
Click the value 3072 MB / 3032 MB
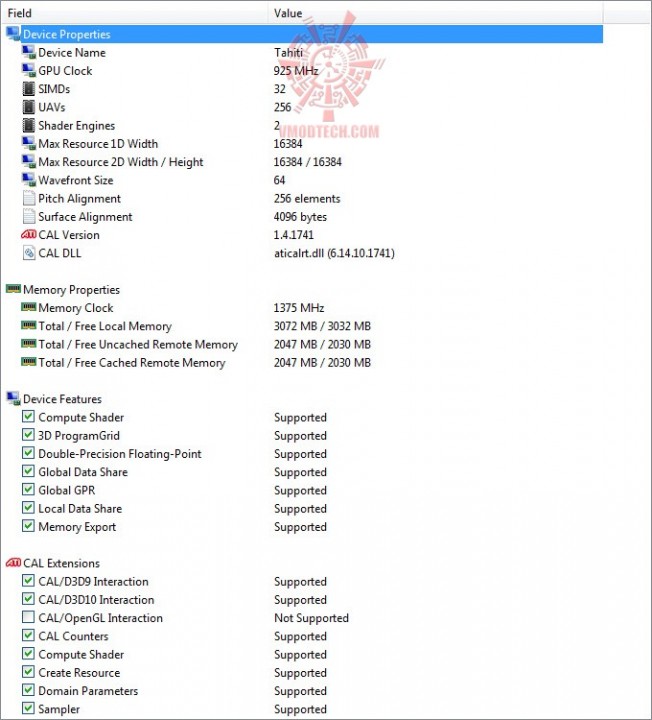pos(322,326)
